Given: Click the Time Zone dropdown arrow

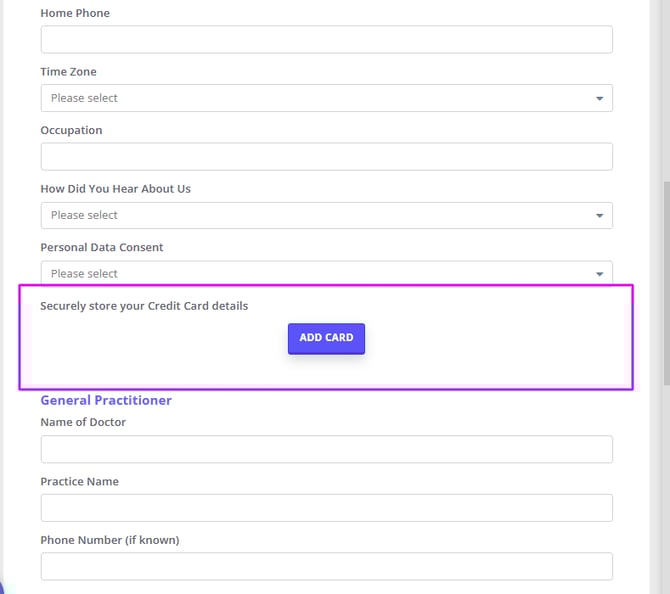Looking at the screenshot, I should [x=599, y=98].
